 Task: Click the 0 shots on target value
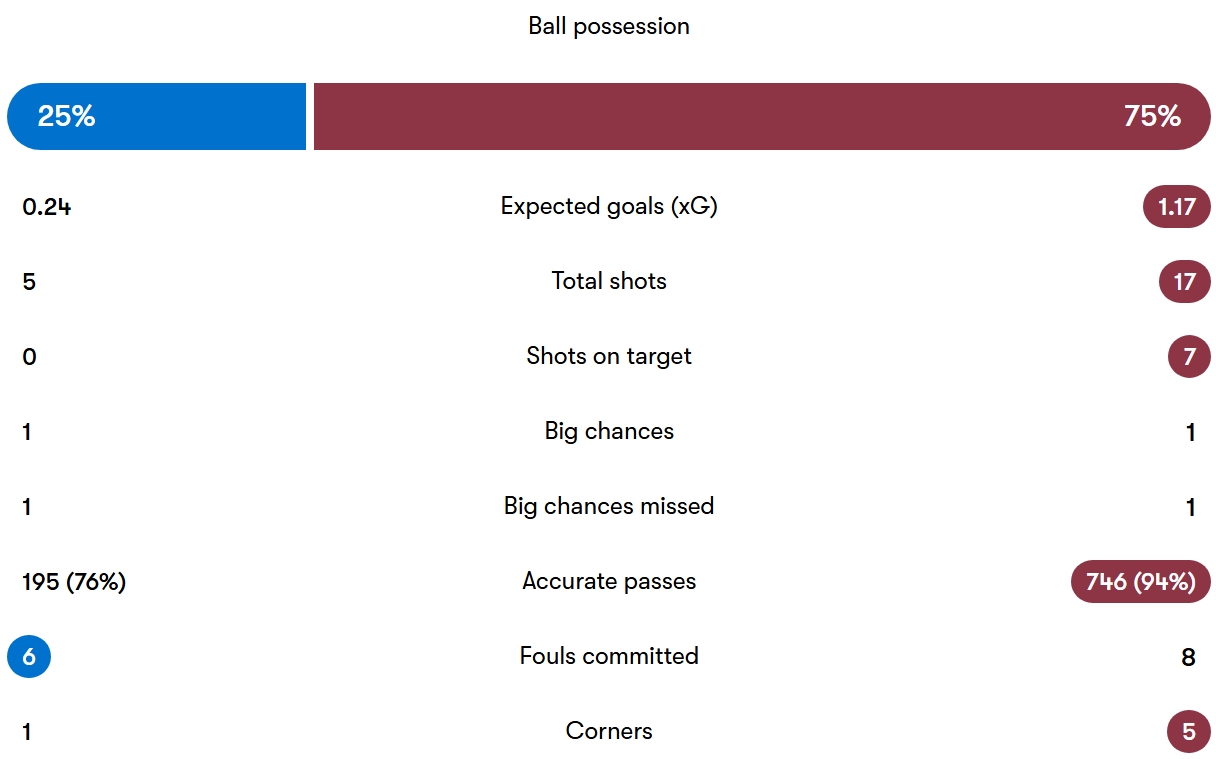click(29, 357)
